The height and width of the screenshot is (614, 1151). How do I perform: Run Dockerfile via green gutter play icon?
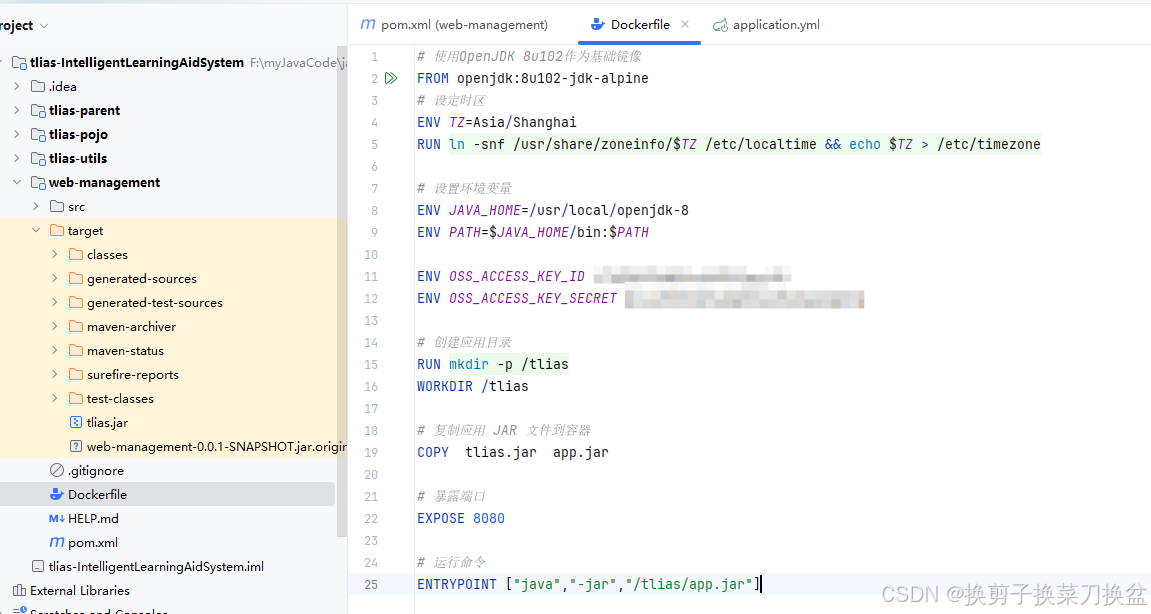391,78
